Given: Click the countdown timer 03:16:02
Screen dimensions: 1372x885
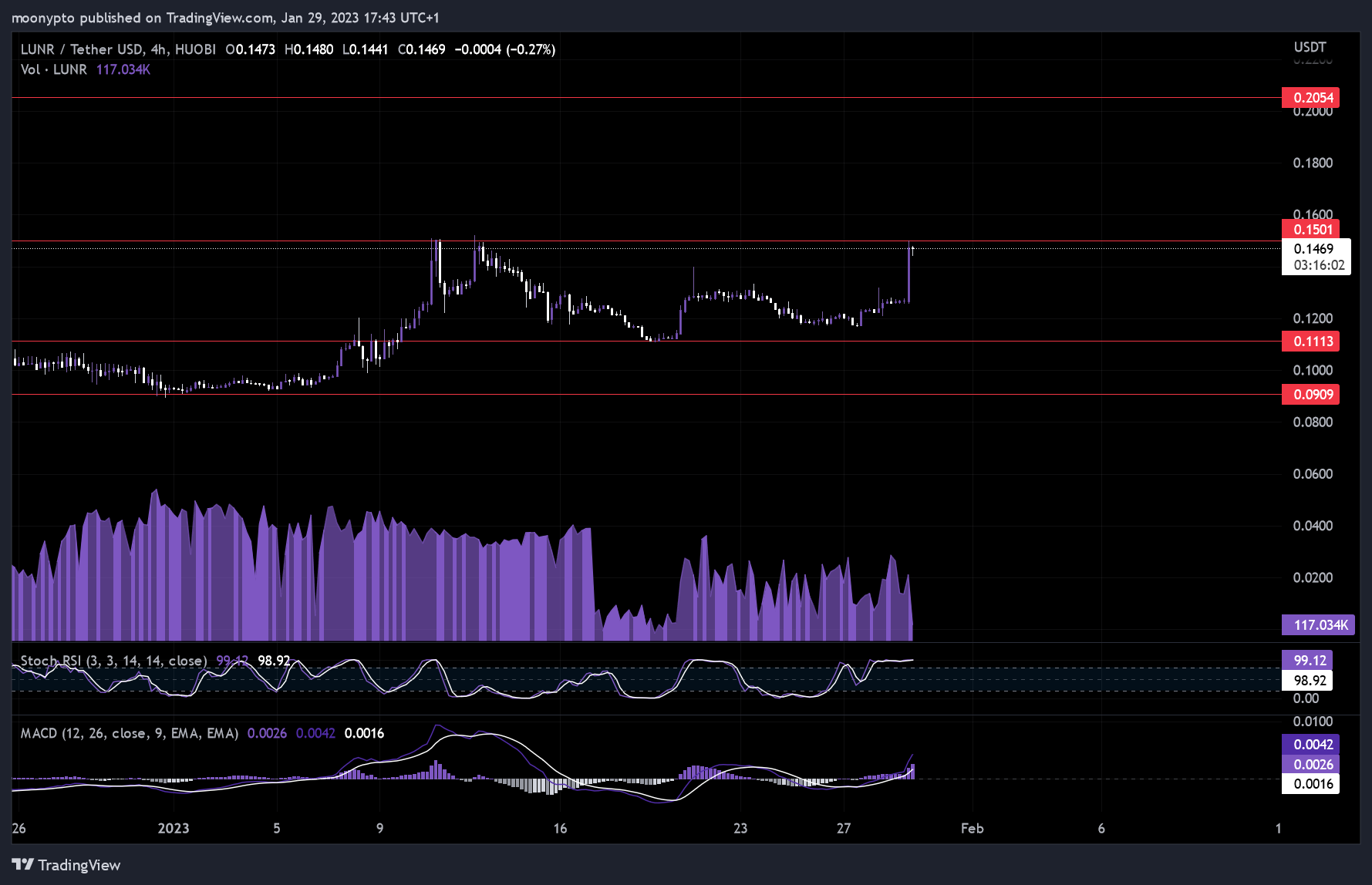Looking at the screenshot, I should pos(1319,265).
